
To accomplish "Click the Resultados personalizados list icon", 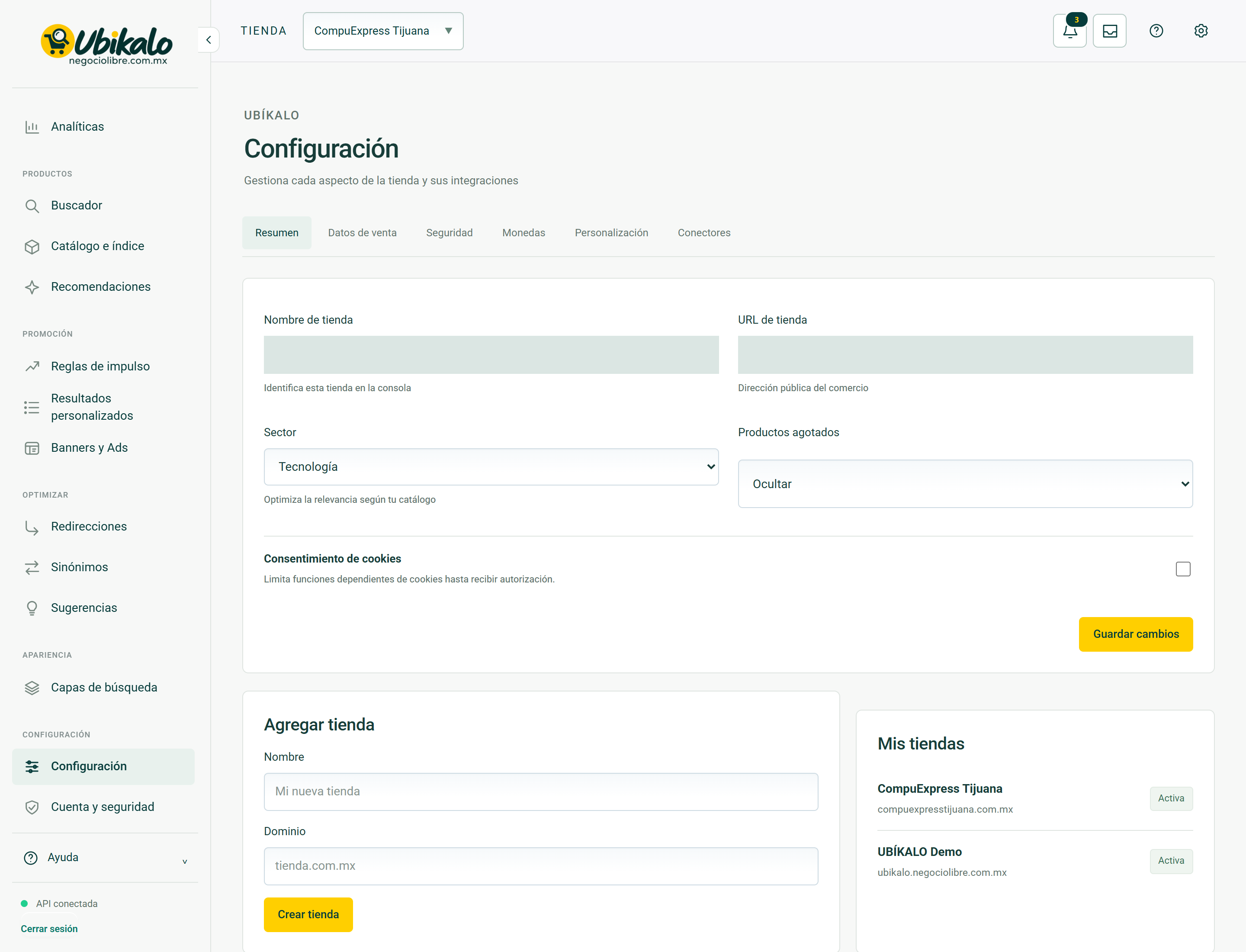I will (x=32, y=408).
